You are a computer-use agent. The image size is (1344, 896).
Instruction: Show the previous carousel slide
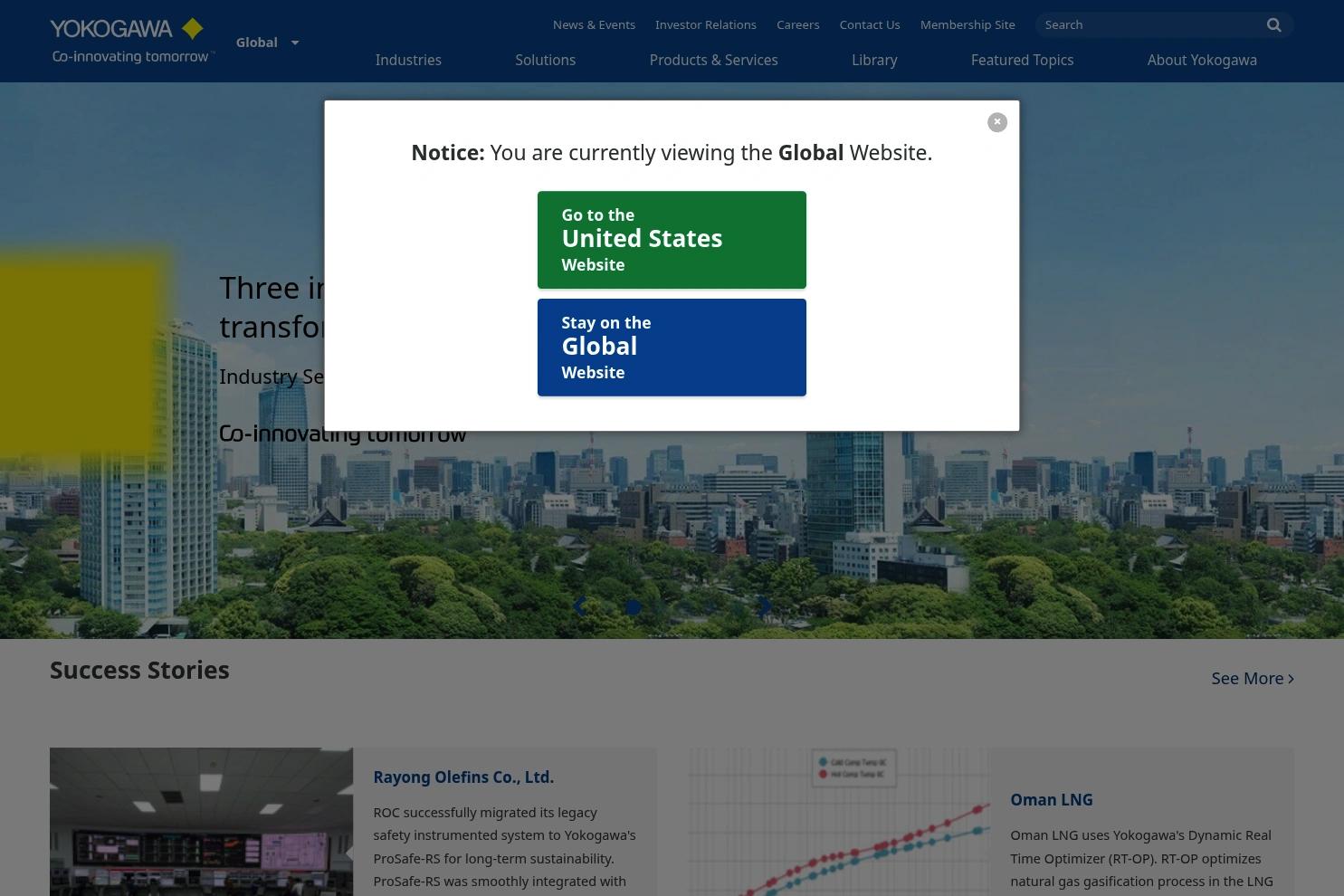[579, 606]
